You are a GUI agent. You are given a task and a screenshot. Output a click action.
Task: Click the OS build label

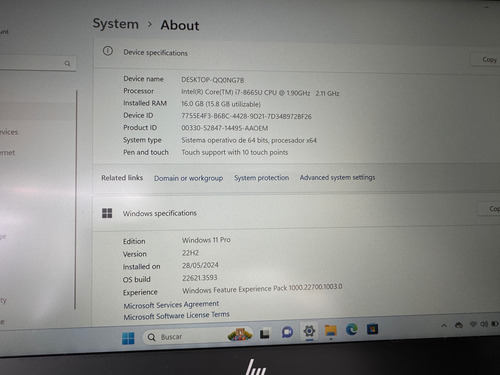(137, 279)
